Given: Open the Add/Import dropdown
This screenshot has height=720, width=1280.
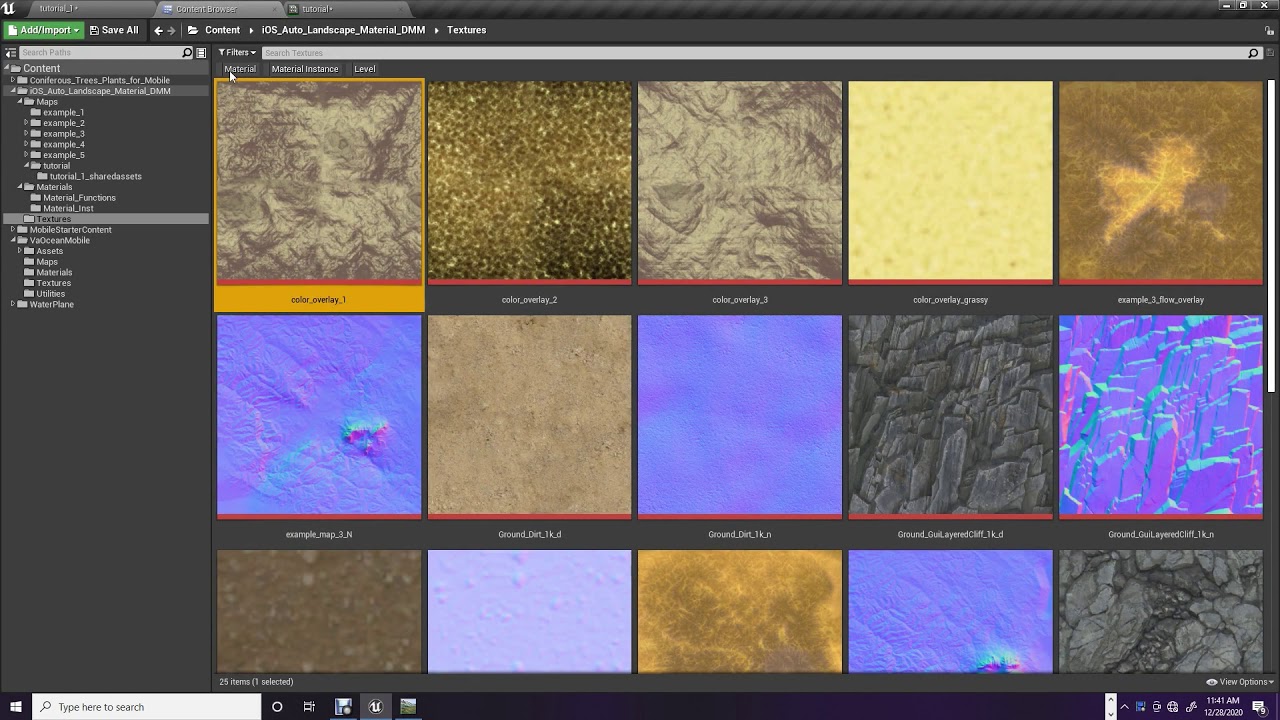Looking at the screenshot, I should (x=43, y=30).
